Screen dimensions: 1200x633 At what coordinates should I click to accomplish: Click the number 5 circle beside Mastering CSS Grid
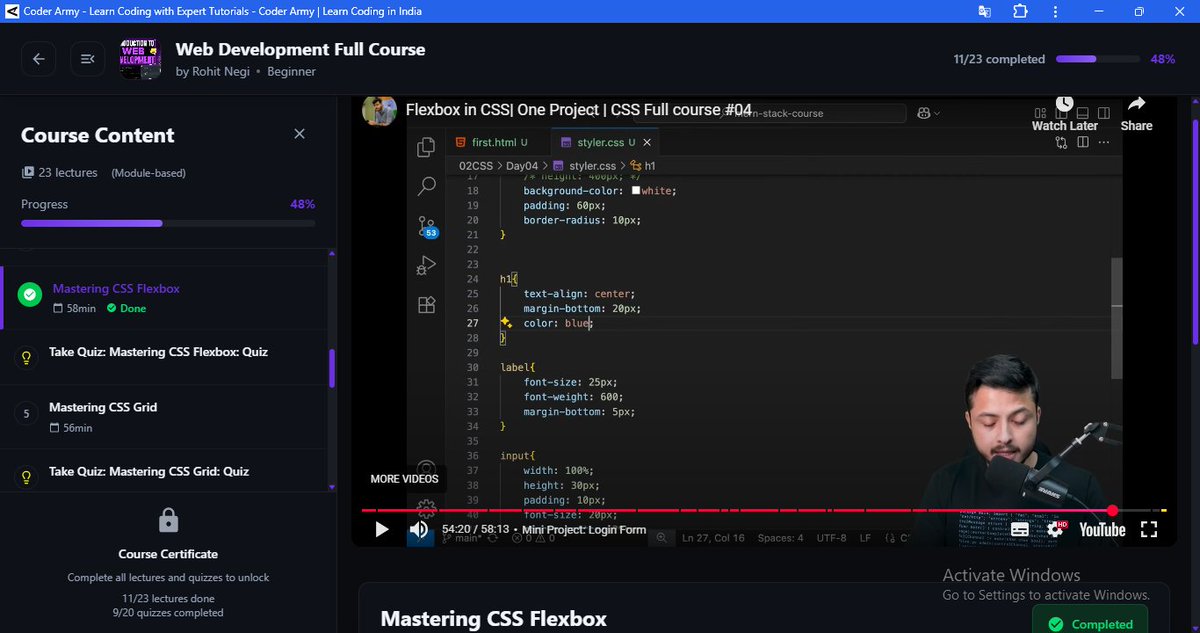[27, 413]
